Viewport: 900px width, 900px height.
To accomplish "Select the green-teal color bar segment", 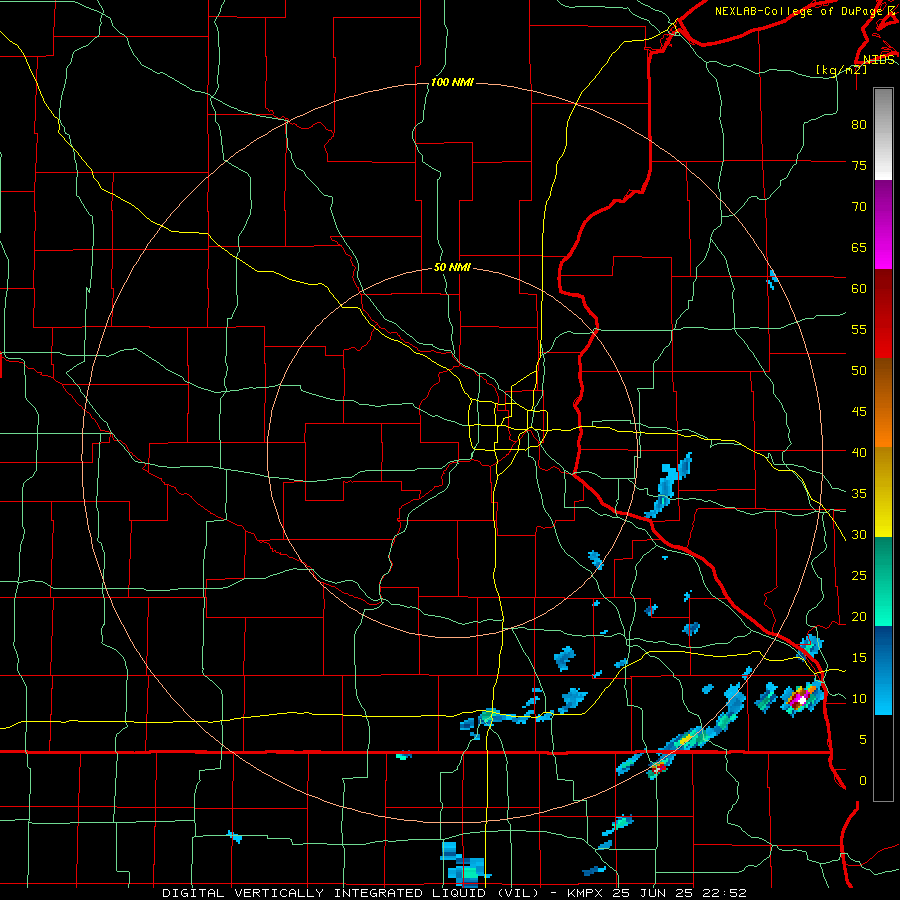I will coord(883,581).
